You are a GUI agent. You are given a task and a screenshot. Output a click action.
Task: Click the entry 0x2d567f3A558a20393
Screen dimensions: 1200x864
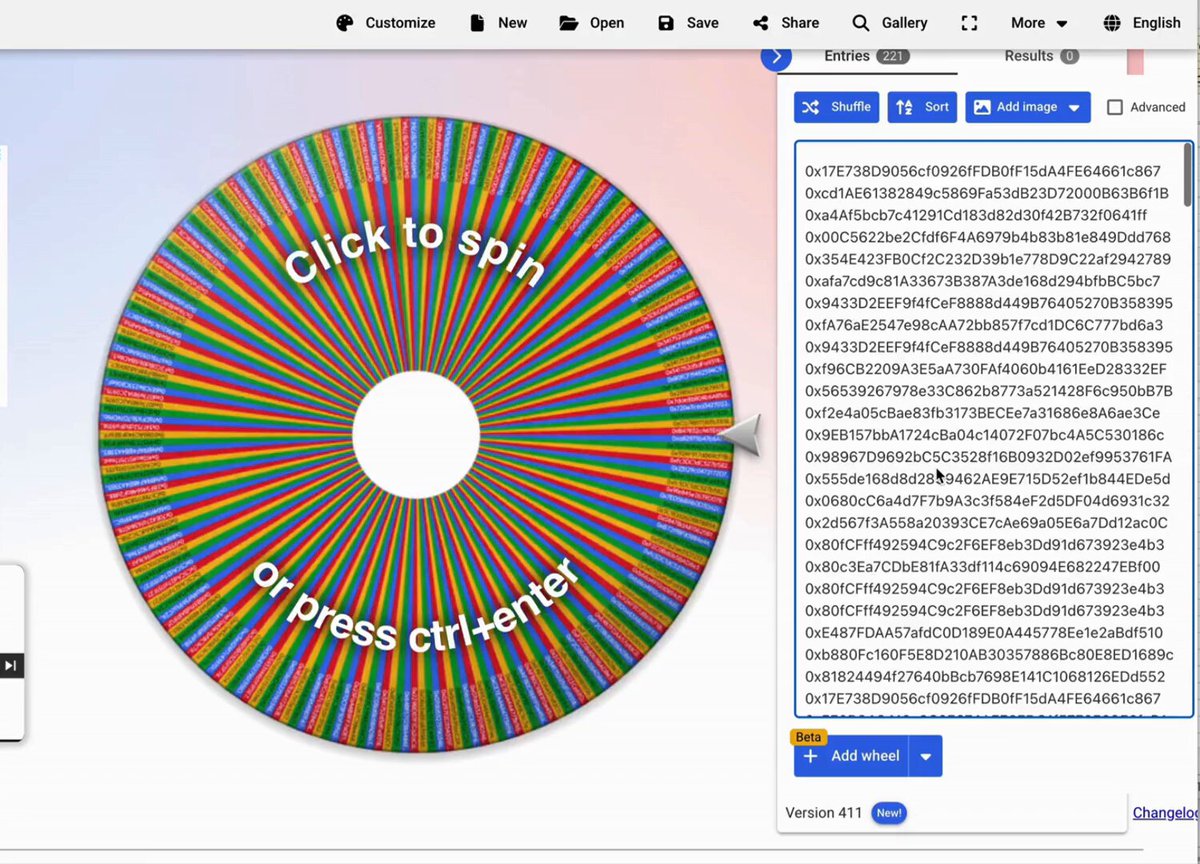[986, 523]
